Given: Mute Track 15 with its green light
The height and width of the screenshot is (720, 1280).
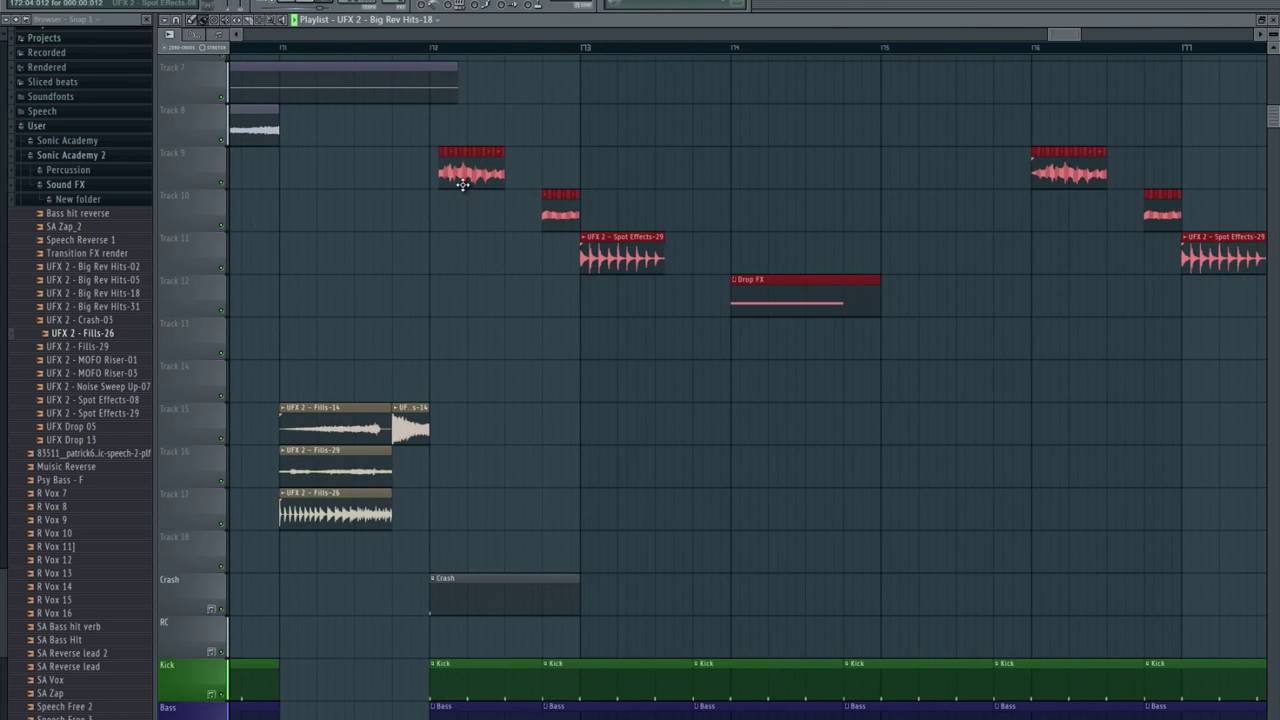Looking at the screenshot, I should click(x=221, y=439).
